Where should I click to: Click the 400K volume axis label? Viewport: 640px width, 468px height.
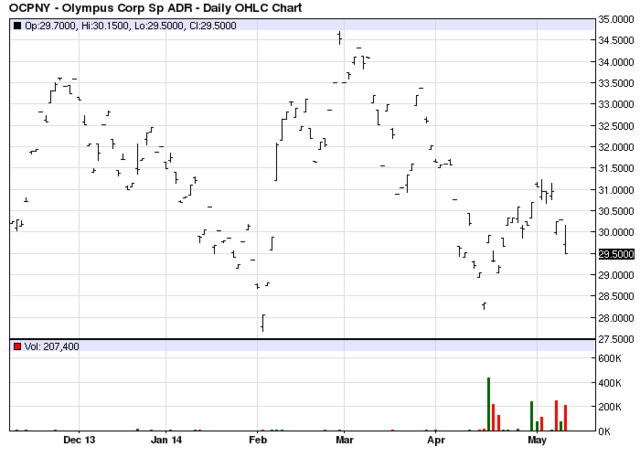610,383
